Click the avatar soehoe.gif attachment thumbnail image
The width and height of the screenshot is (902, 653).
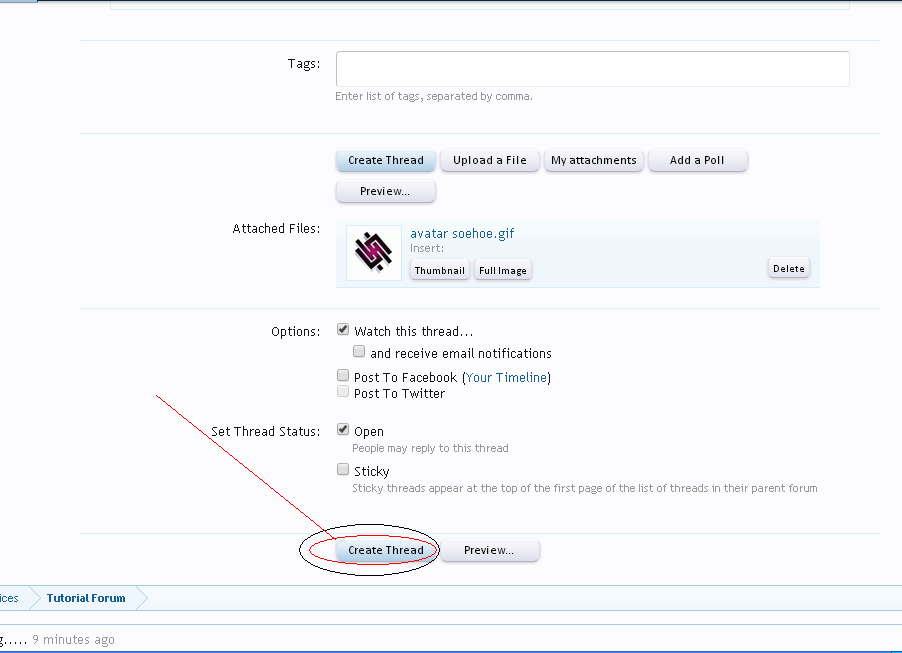[374, 252]
